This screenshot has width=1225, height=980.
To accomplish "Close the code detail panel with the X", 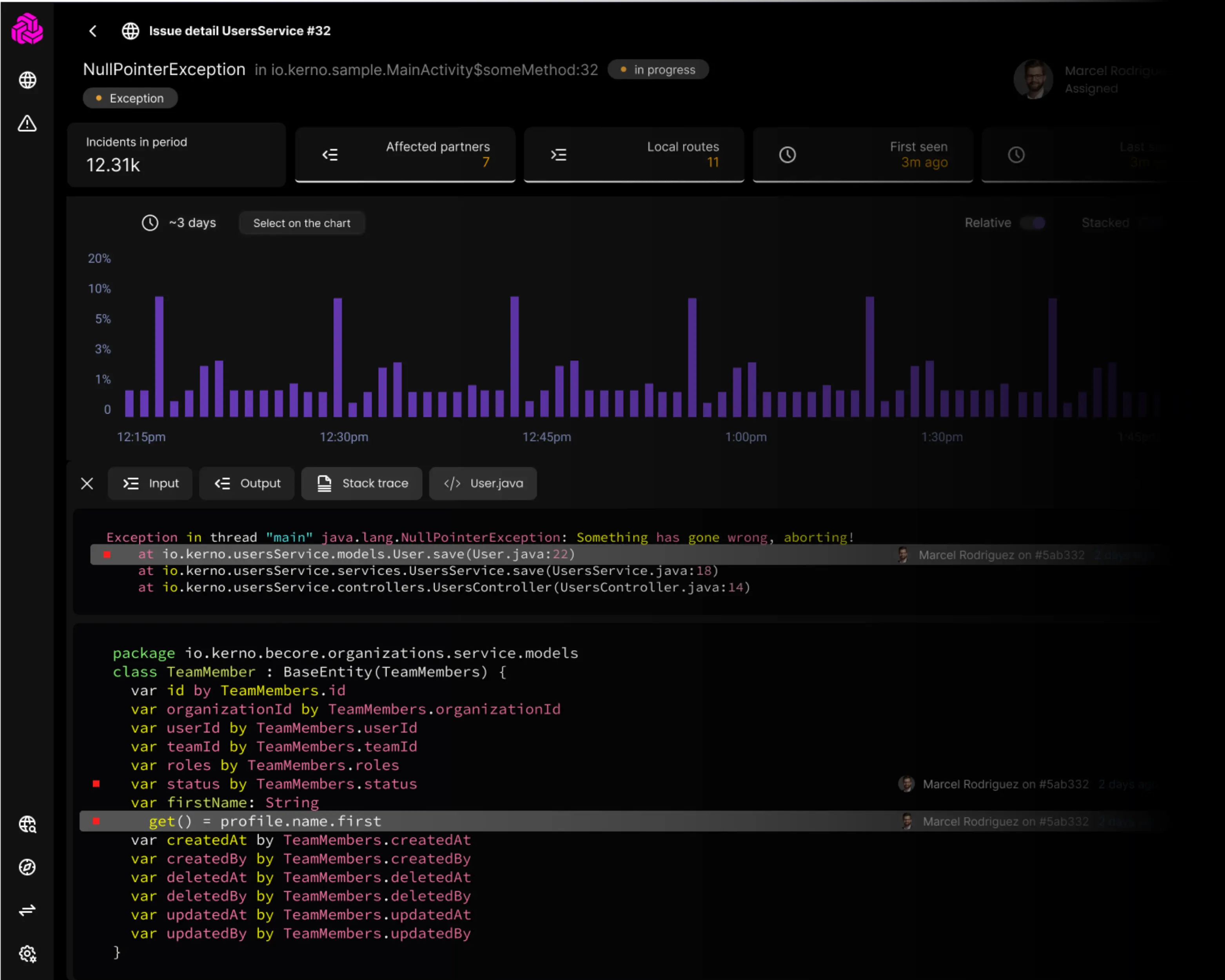I will point(87,483).
